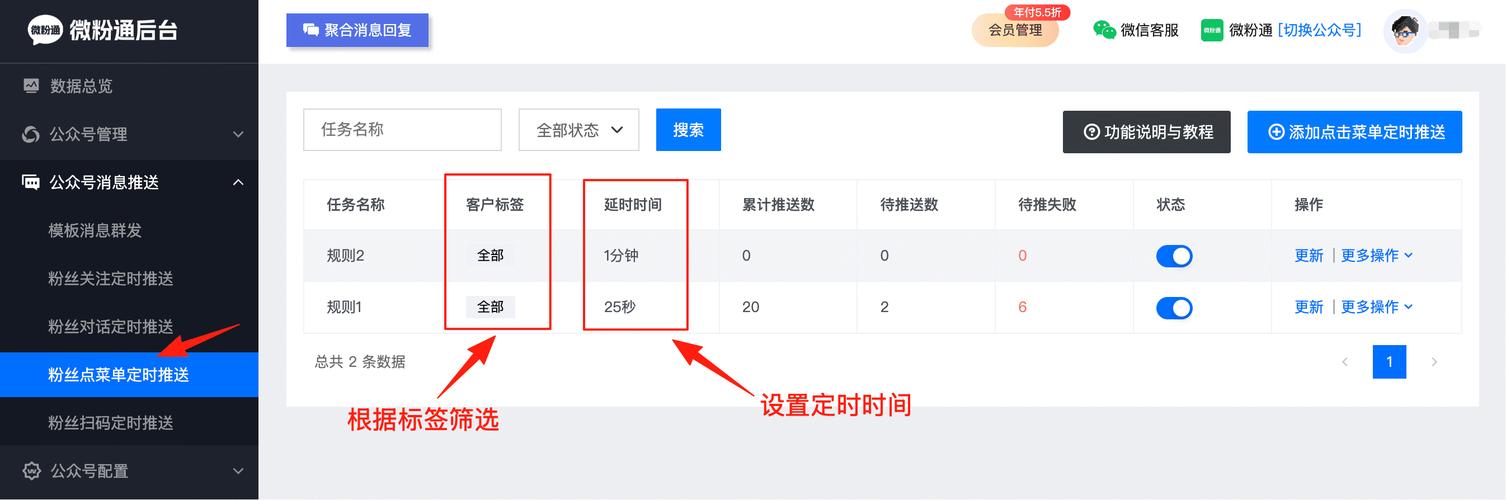Click 更新 link for 规则1
The image size is (1506, 500).
pyautogui.click(x=1309, y=307)
